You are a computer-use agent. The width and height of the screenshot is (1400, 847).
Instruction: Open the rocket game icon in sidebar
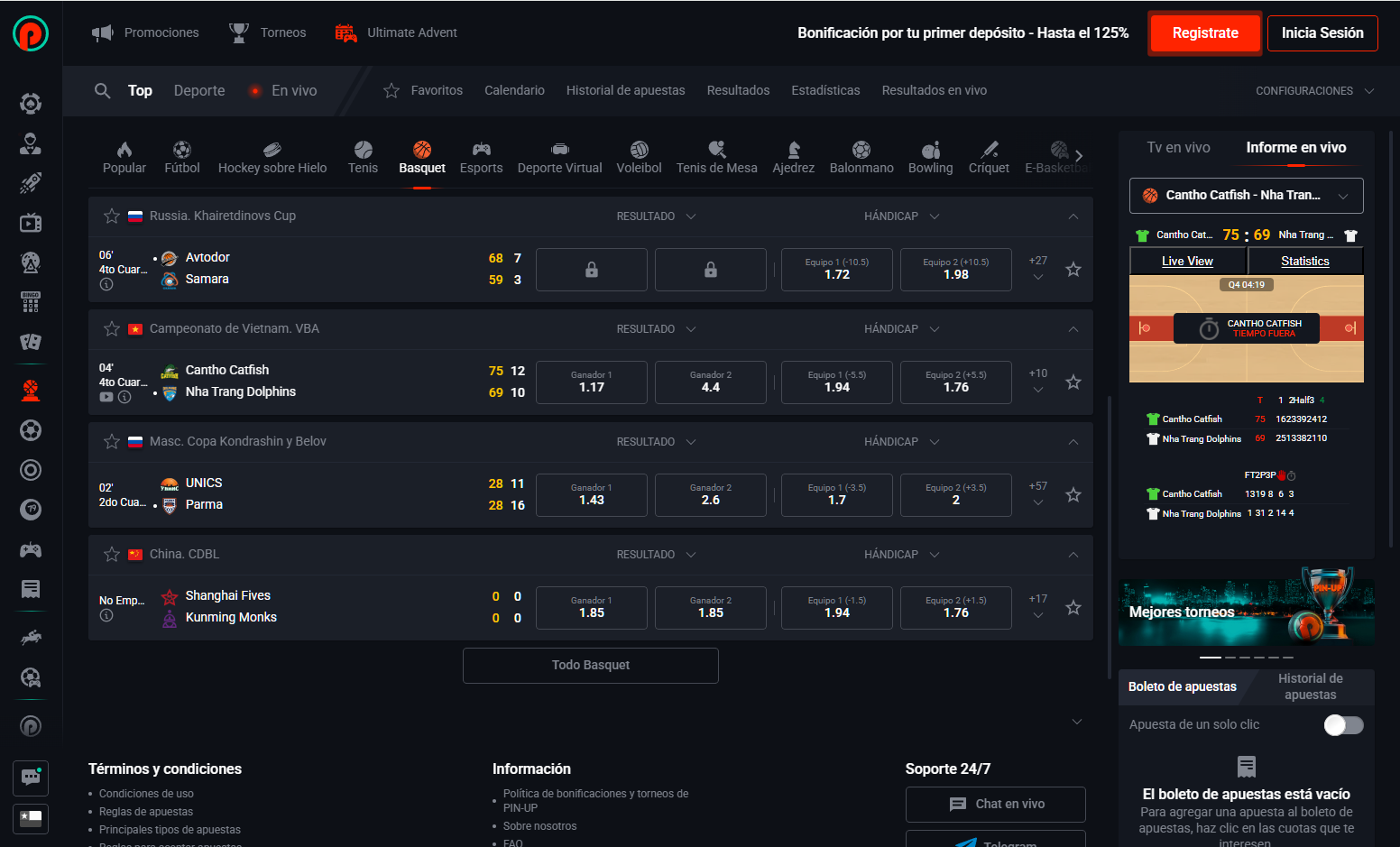pyautogui.click(x=31, y=183)
